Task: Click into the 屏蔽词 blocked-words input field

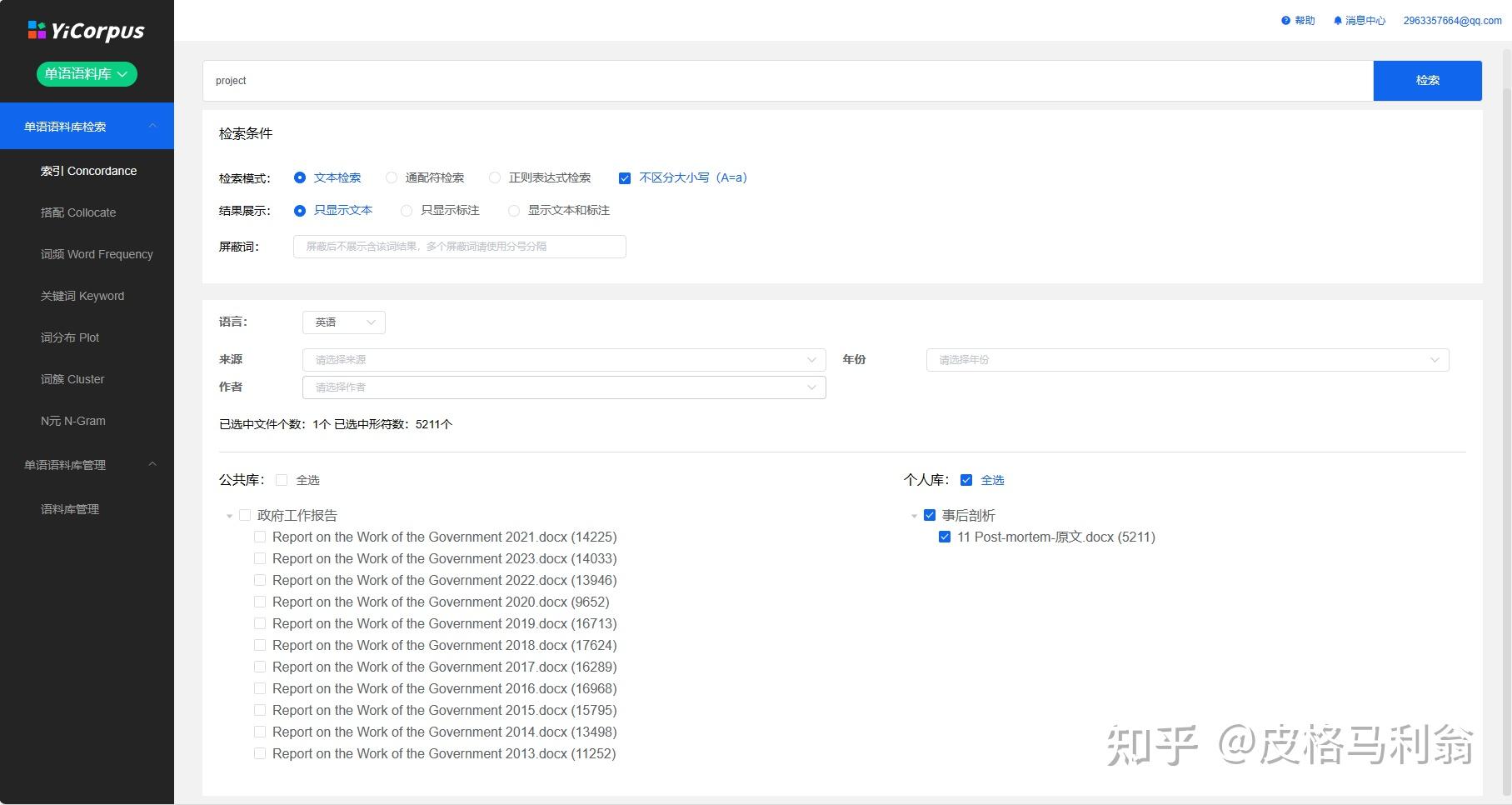Action: pos(460,247)
